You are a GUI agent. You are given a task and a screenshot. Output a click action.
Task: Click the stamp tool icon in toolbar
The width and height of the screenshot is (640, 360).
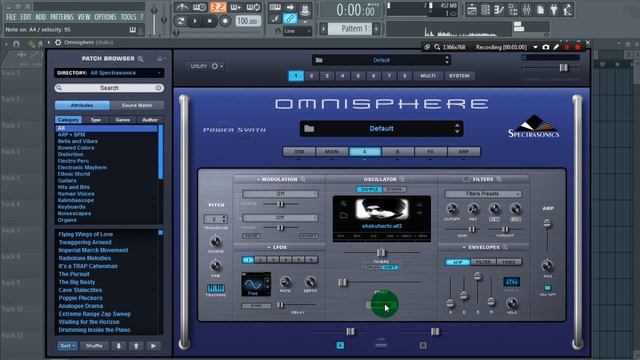point(304,9)
